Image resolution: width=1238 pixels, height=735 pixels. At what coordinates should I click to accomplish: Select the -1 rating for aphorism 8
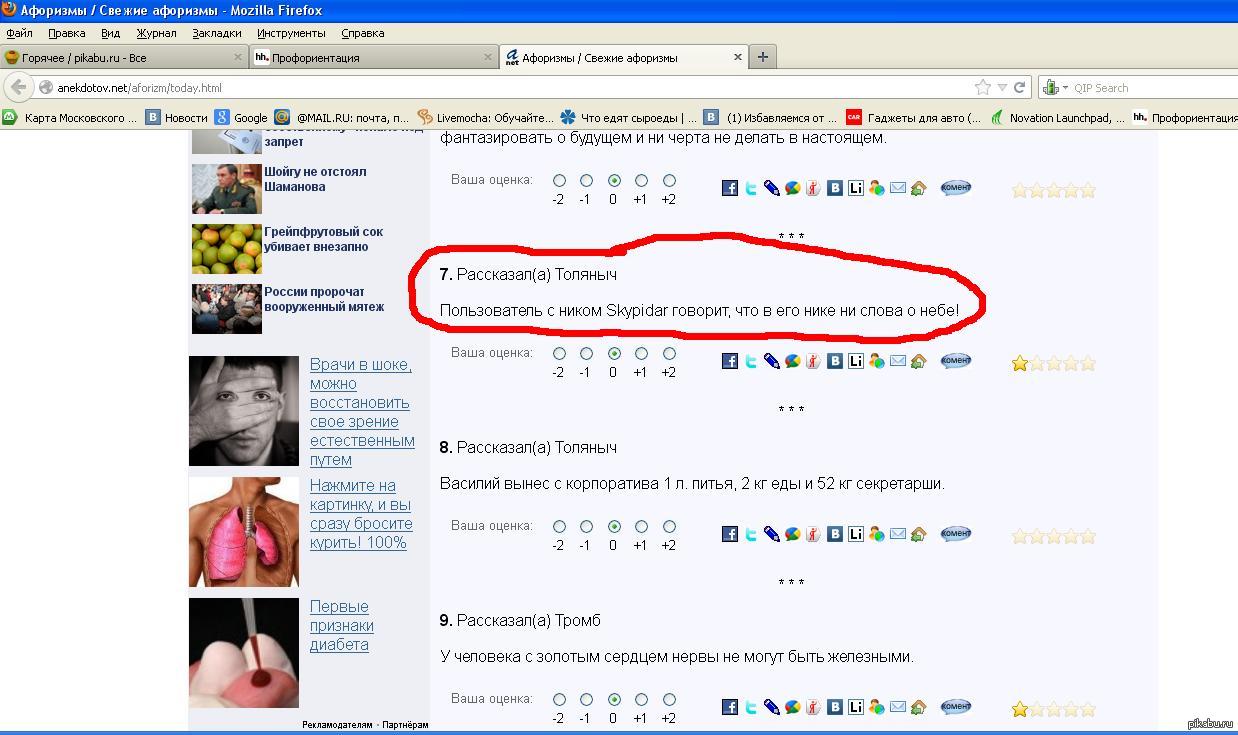pyautogui.click(x=586, y=526)
